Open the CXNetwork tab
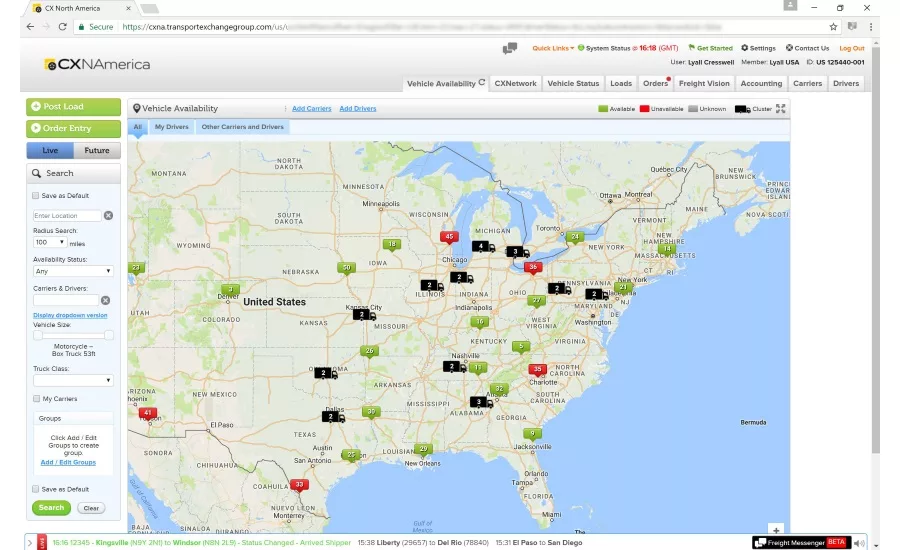Screen dimensions: 900x550 tap(515, 83)
